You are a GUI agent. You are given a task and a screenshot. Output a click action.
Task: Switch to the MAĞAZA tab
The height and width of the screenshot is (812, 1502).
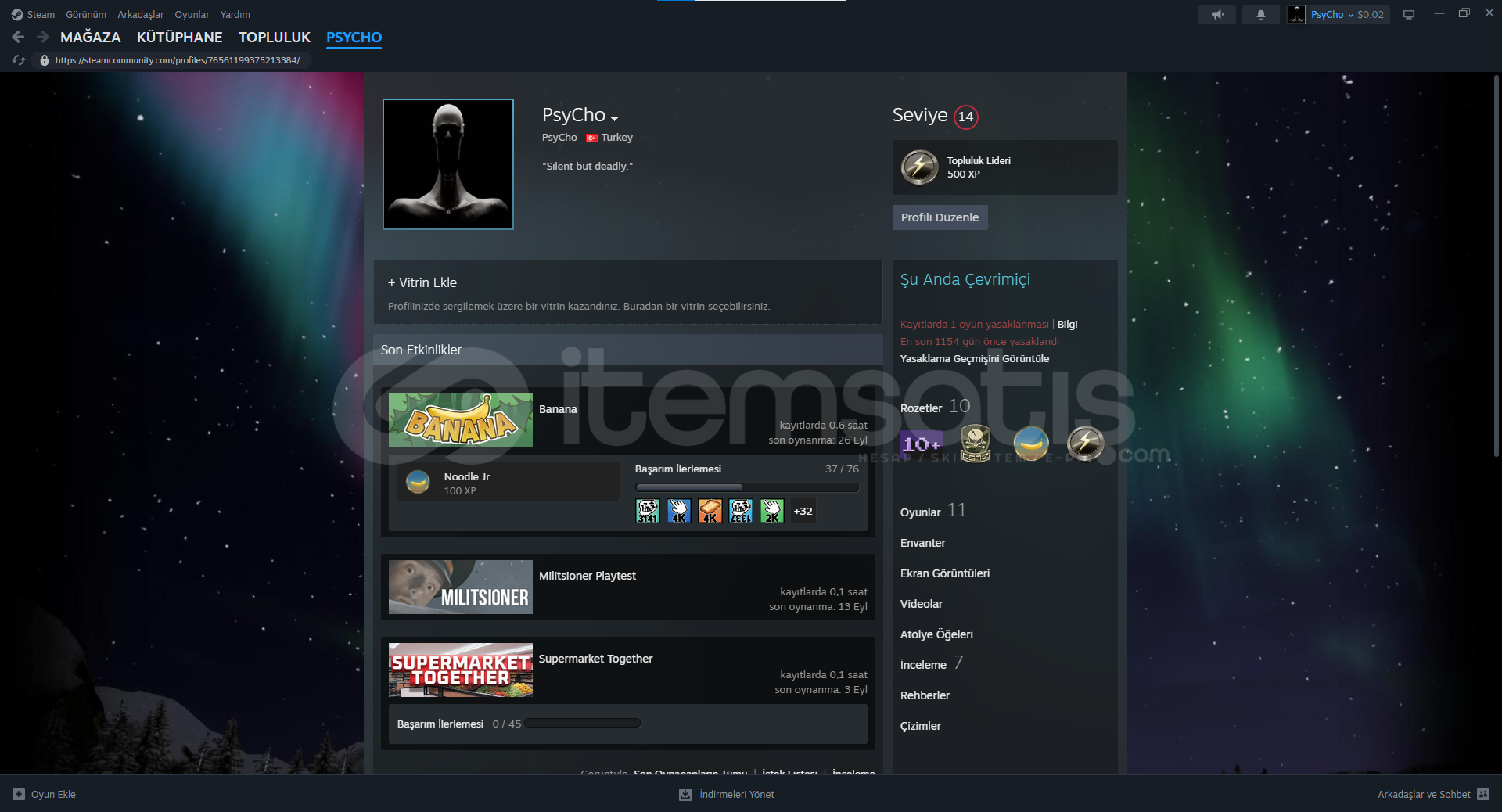click(91, 38)
